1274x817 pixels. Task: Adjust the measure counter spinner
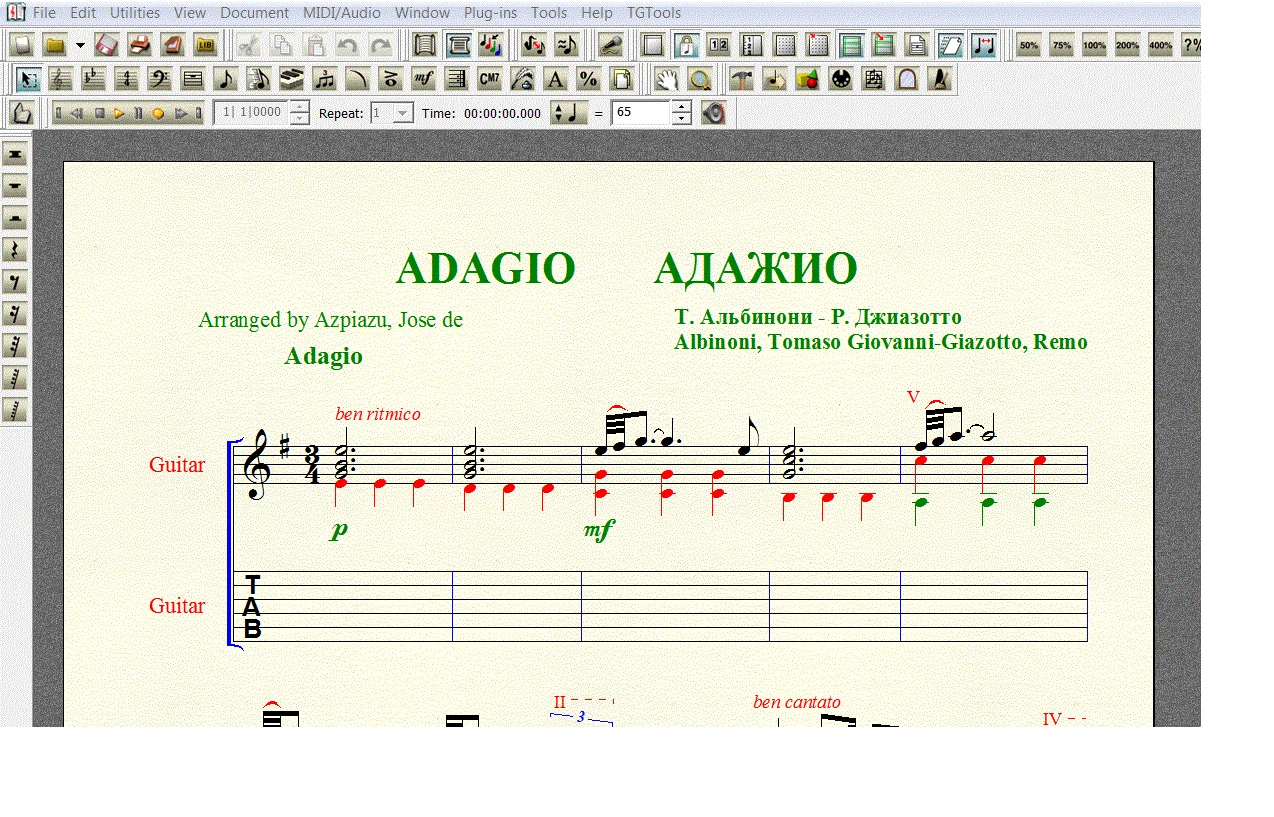click(x=299, y=113)
